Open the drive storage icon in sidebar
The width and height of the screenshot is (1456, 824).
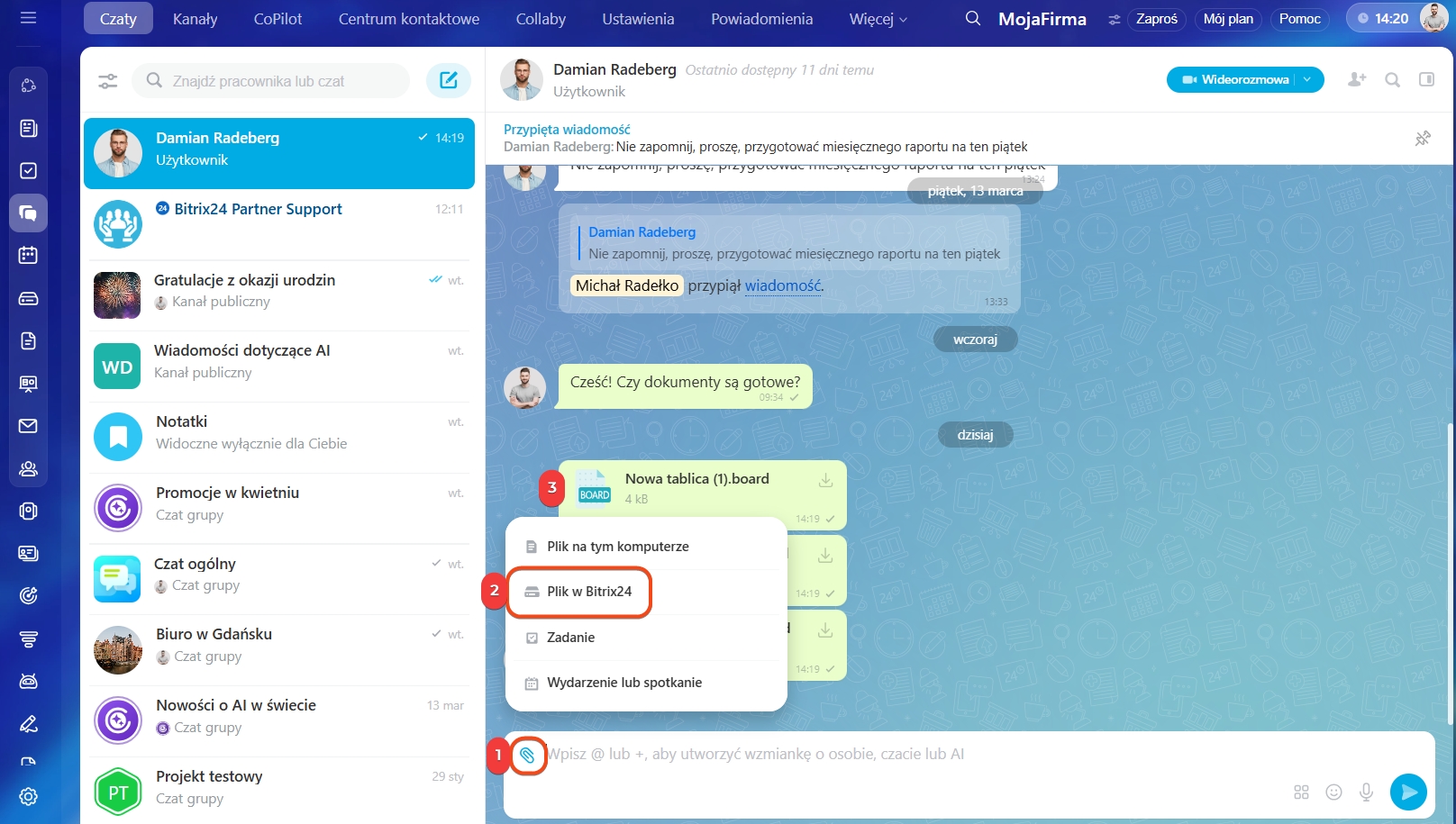pyautogui.click(x=28, y=298)
